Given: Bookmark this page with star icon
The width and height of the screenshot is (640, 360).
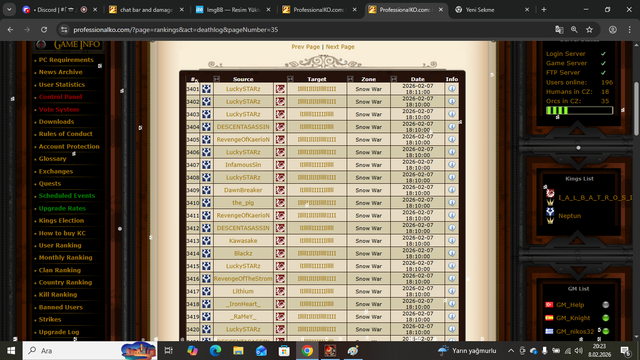Looking at the screenshot, I should click(589, 29).
